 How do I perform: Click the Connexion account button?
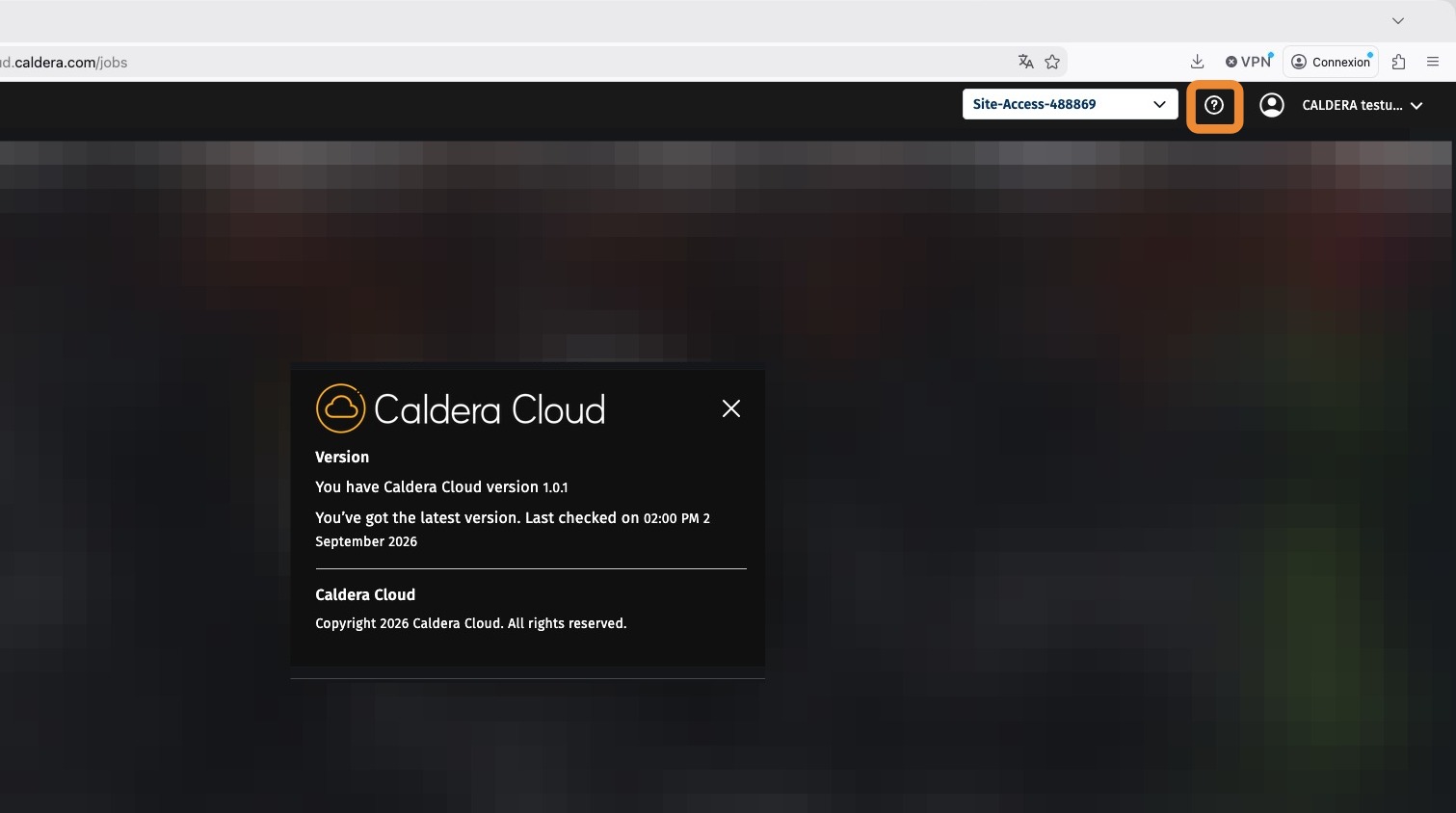[x=1331, y=62]
